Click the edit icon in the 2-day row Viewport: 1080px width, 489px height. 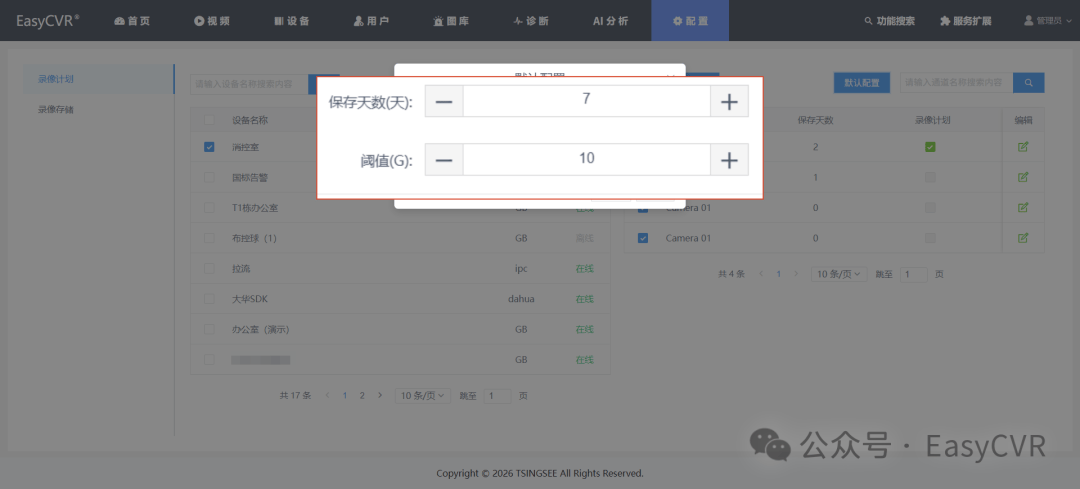click(x=1023, y=147)
